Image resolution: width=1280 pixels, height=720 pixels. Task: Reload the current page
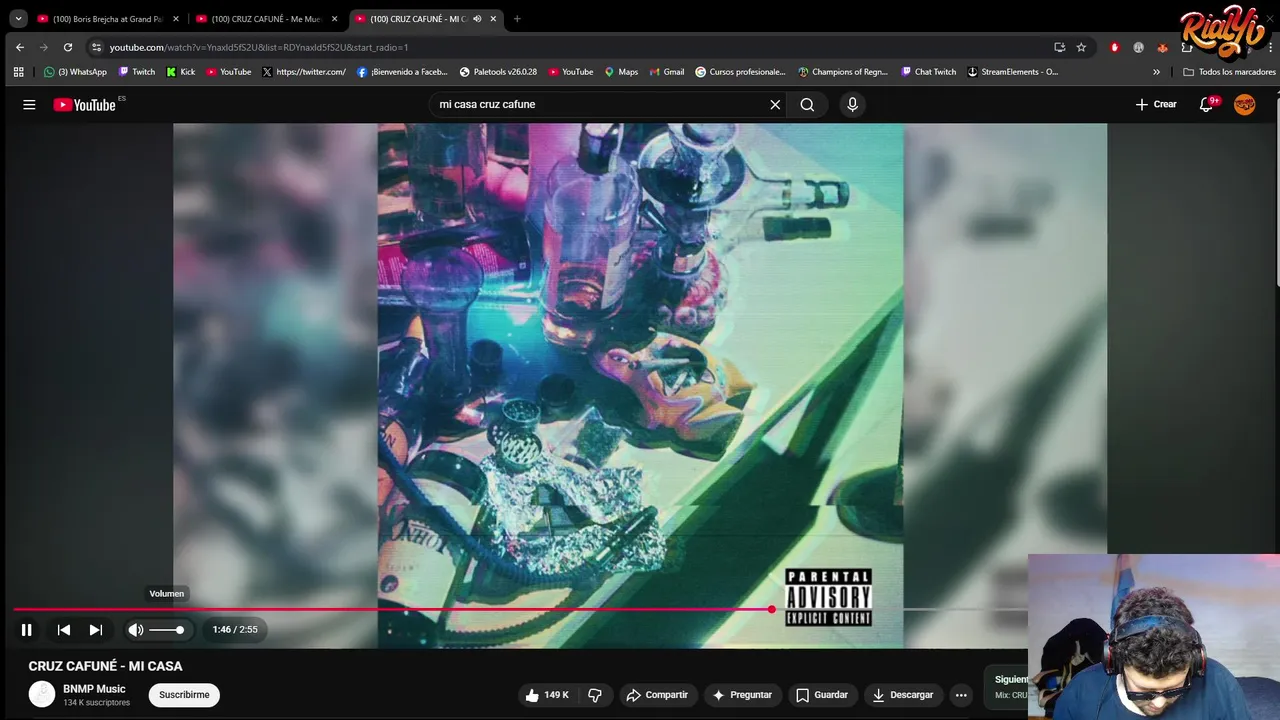[68, 47]
